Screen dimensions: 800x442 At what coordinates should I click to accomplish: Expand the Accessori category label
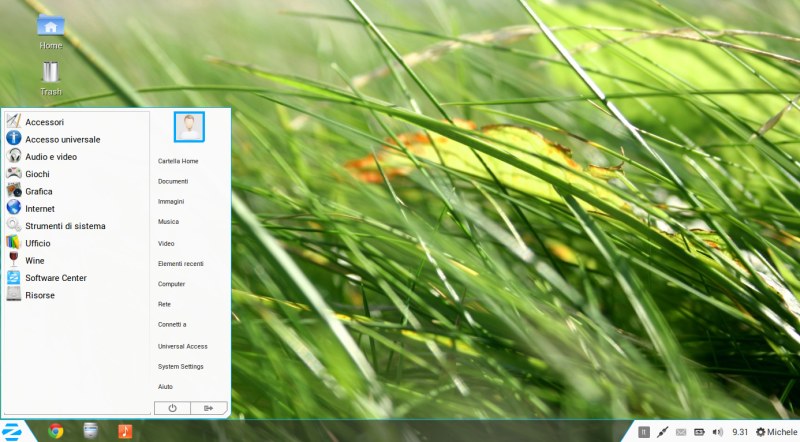click(44, 122)
